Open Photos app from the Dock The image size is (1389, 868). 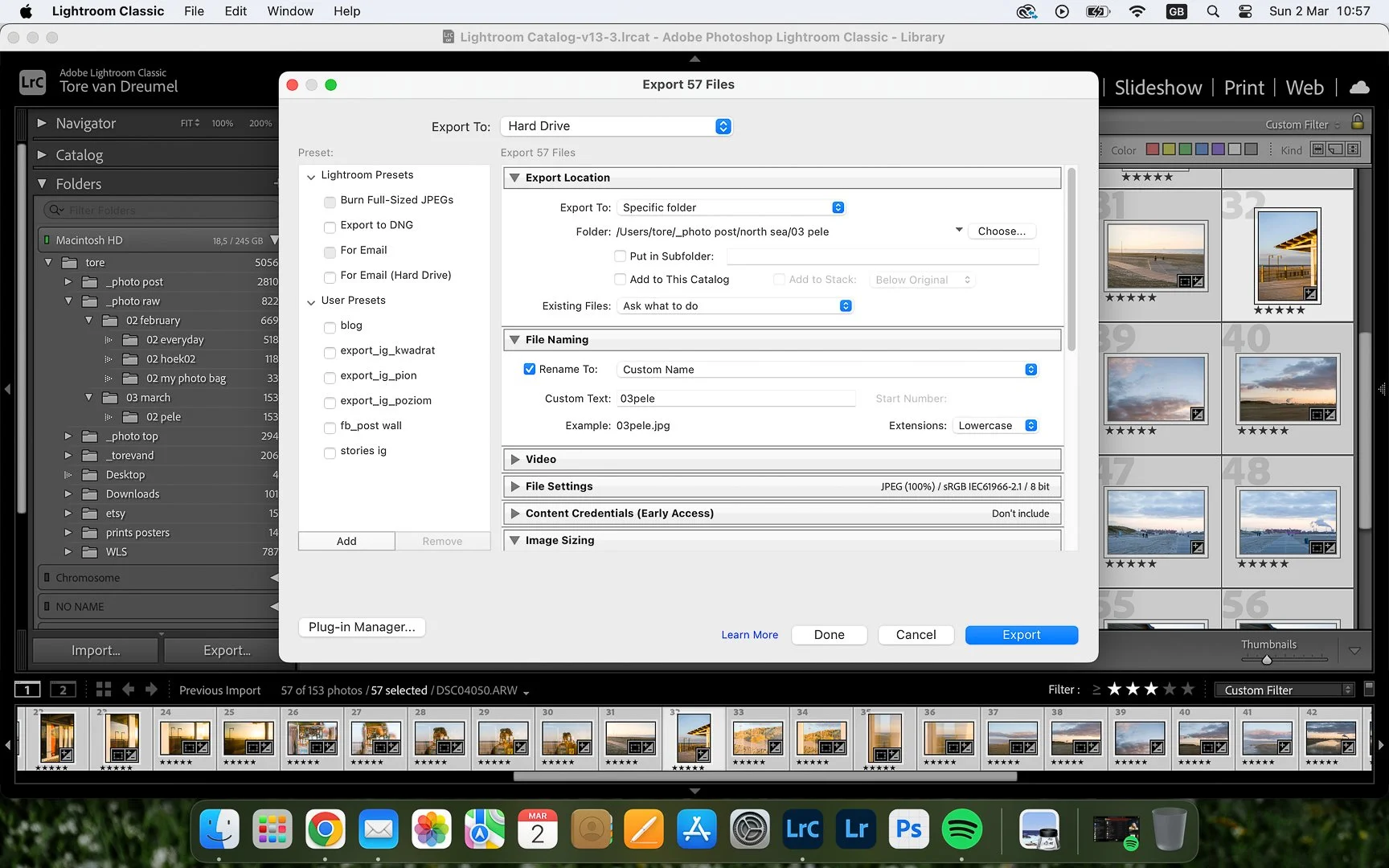click(431, 829)
